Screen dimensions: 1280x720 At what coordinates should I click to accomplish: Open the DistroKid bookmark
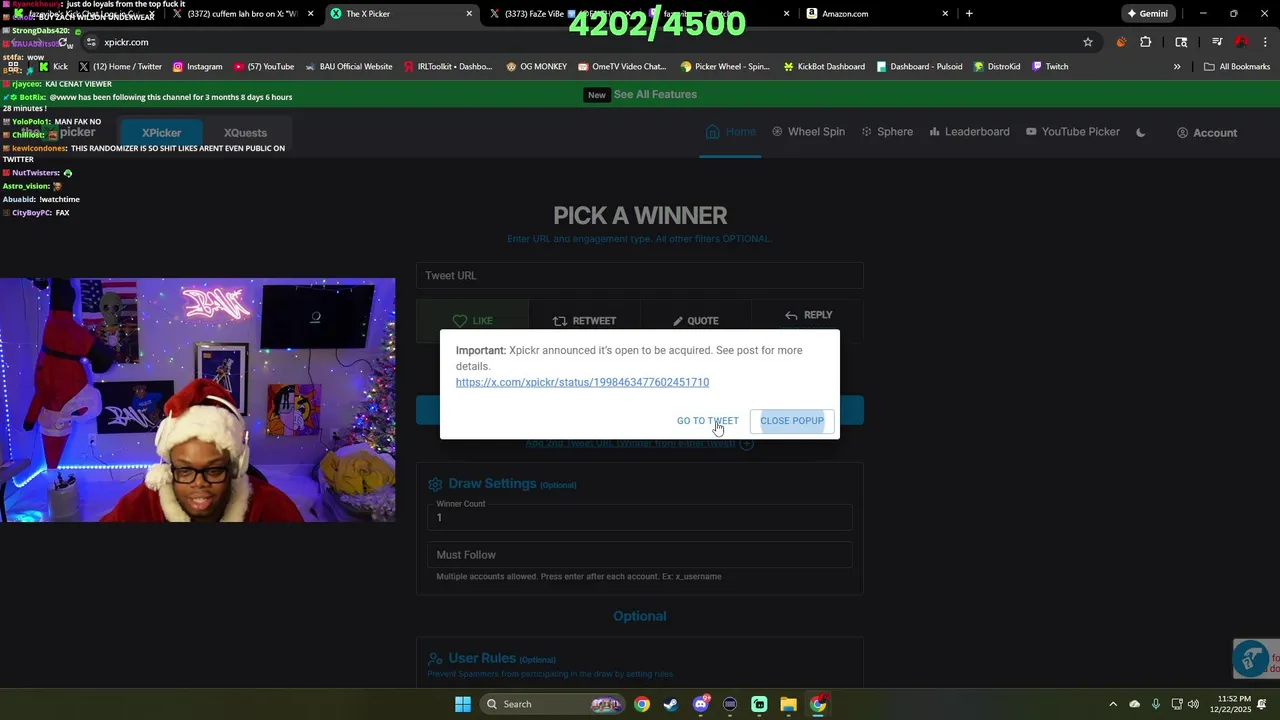click(997, 67)
